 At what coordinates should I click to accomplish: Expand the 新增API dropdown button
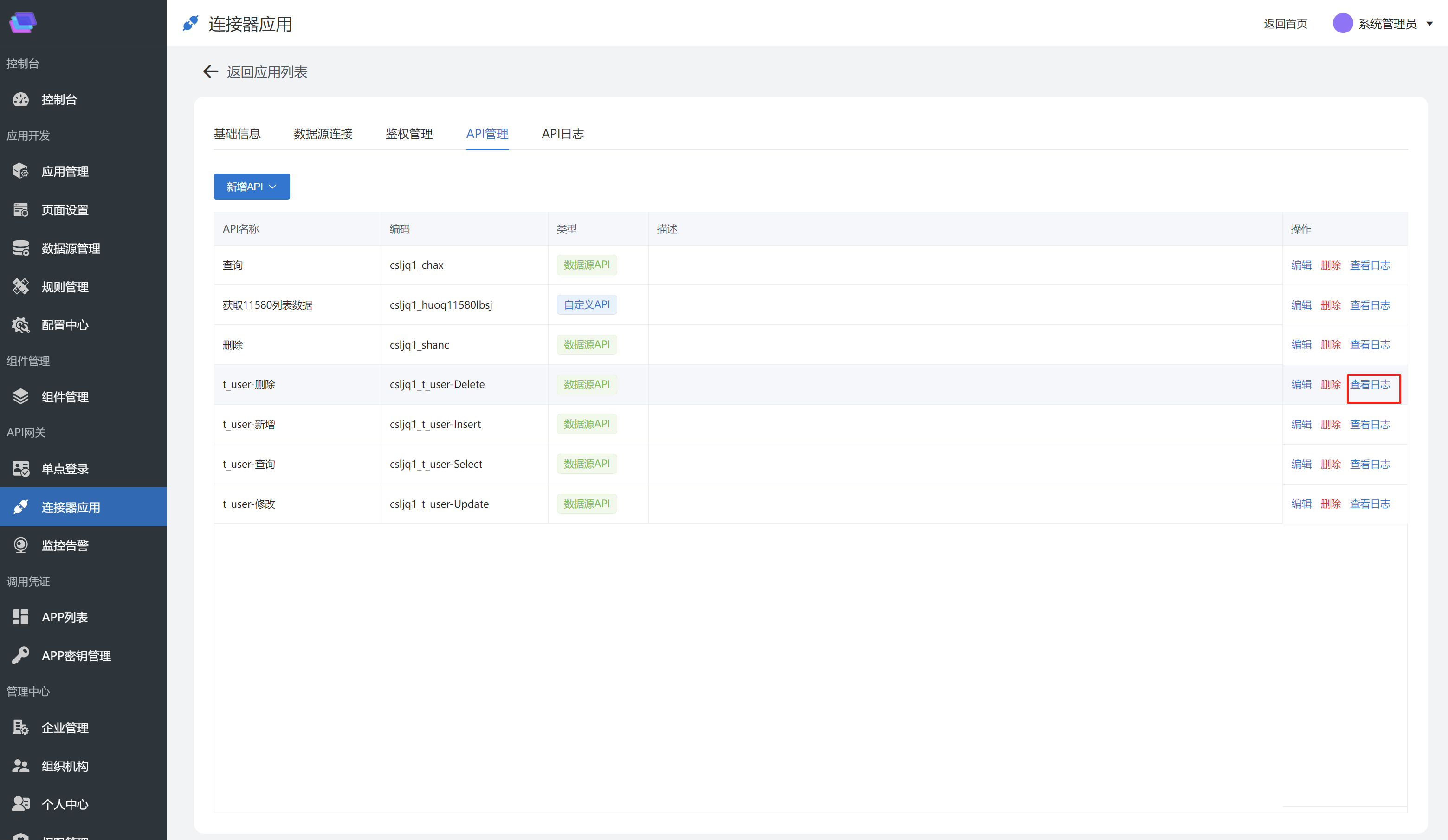[252, 187]
